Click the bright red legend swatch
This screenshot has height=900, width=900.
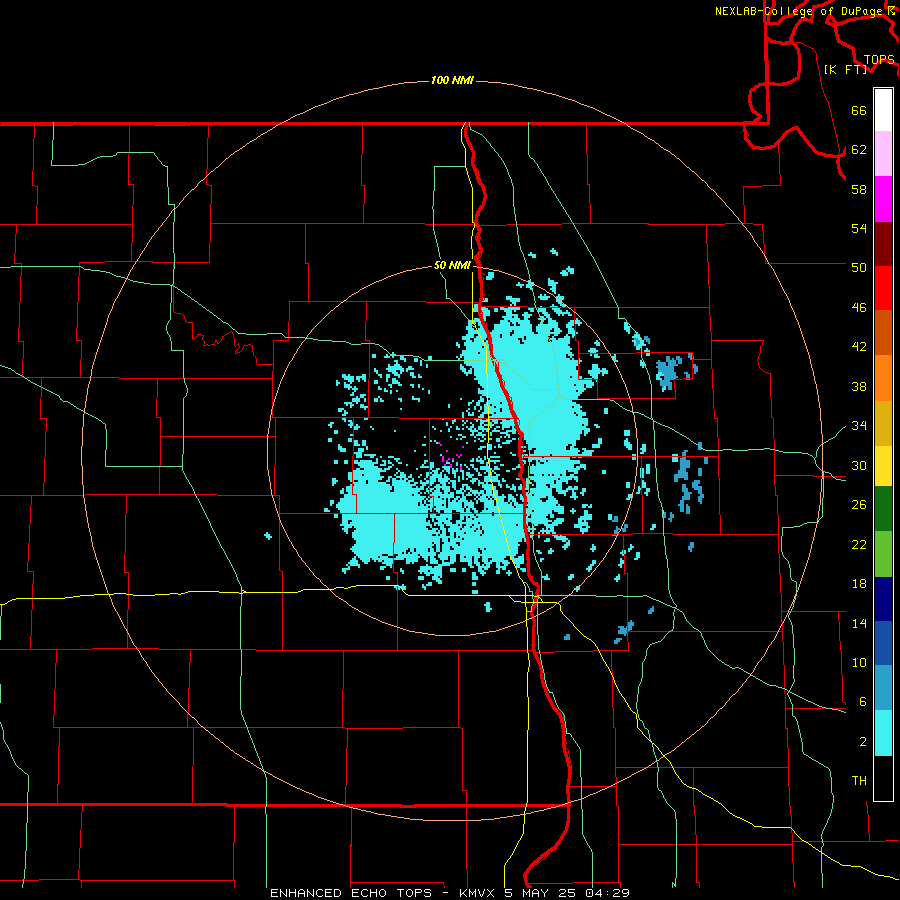pos(883,288)
